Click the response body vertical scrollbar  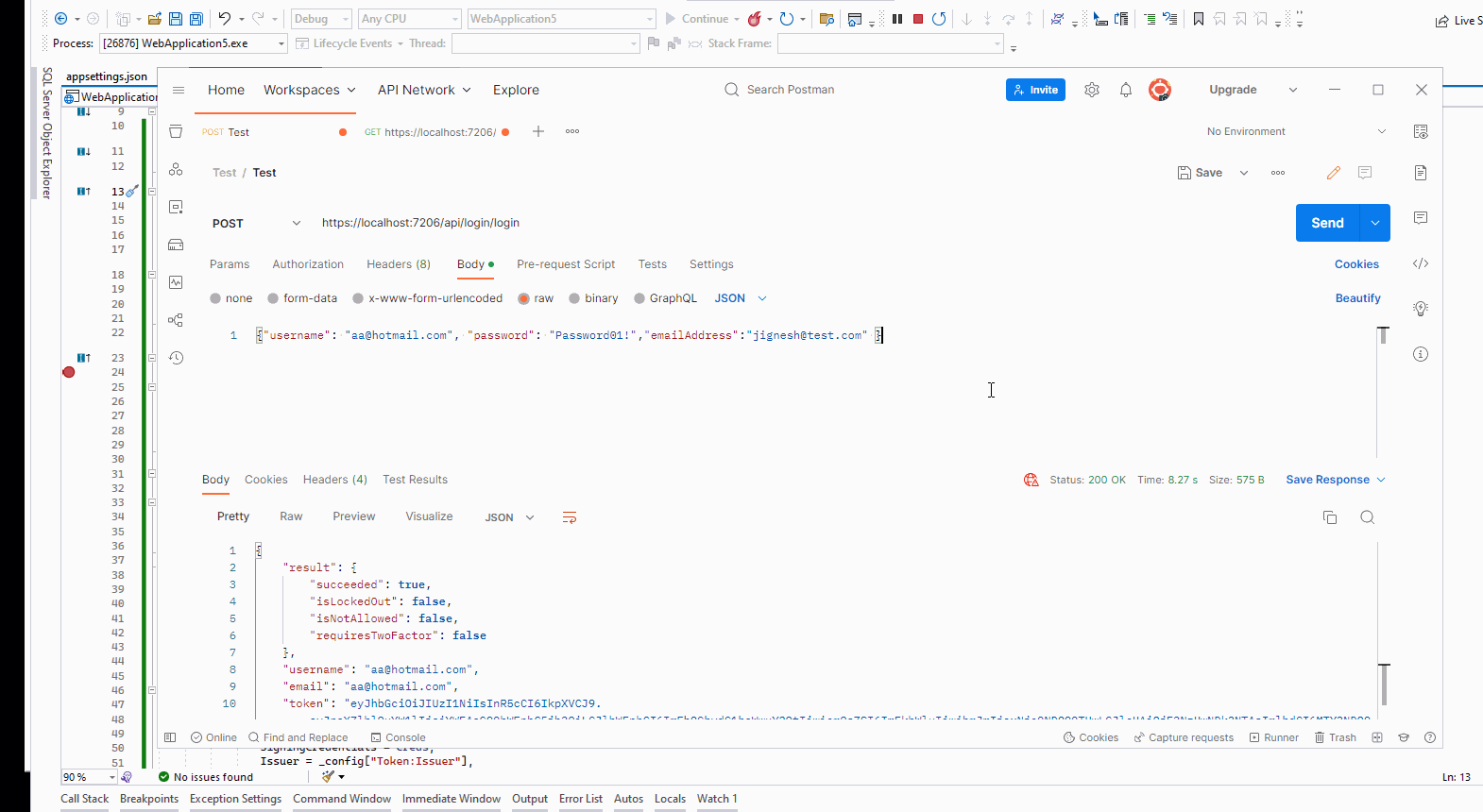(1384, 685)
